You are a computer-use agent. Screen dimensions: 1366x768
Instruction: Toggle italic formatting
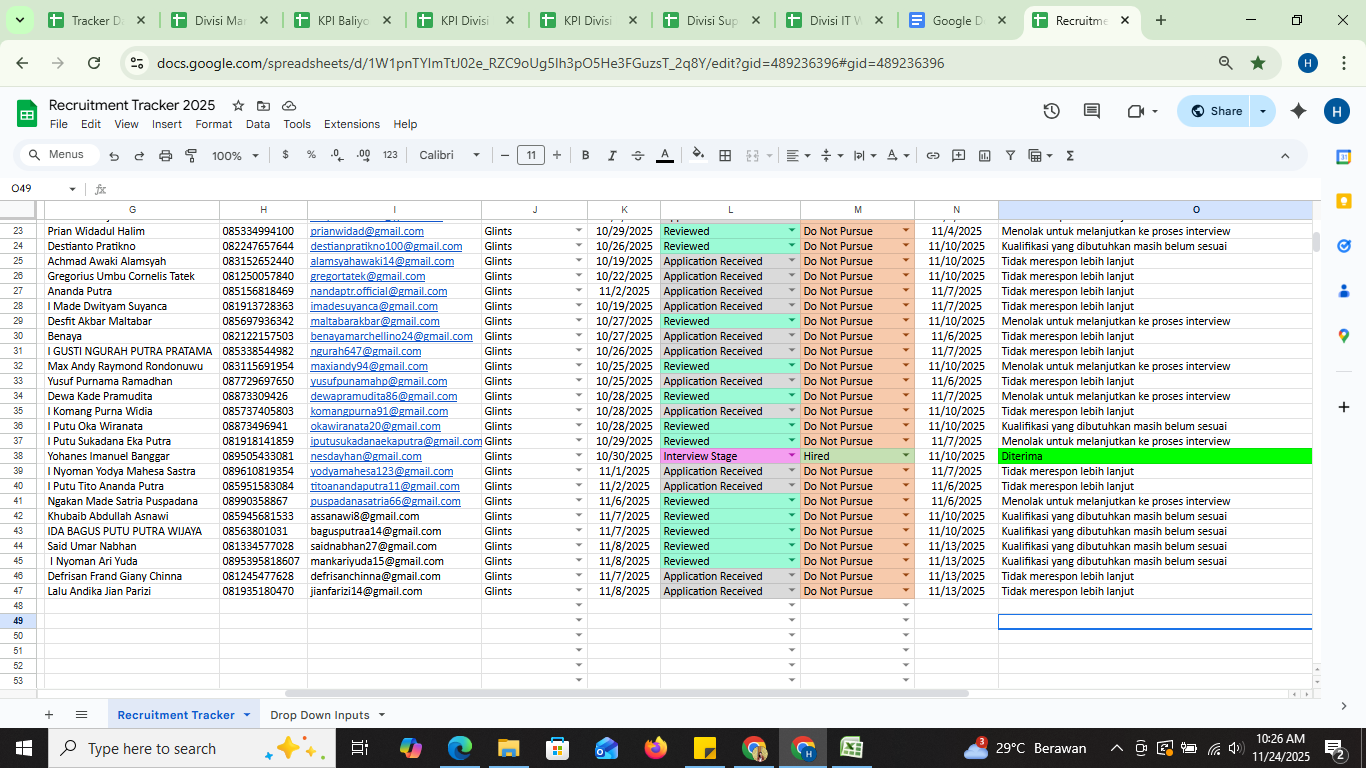pos(611,155)
